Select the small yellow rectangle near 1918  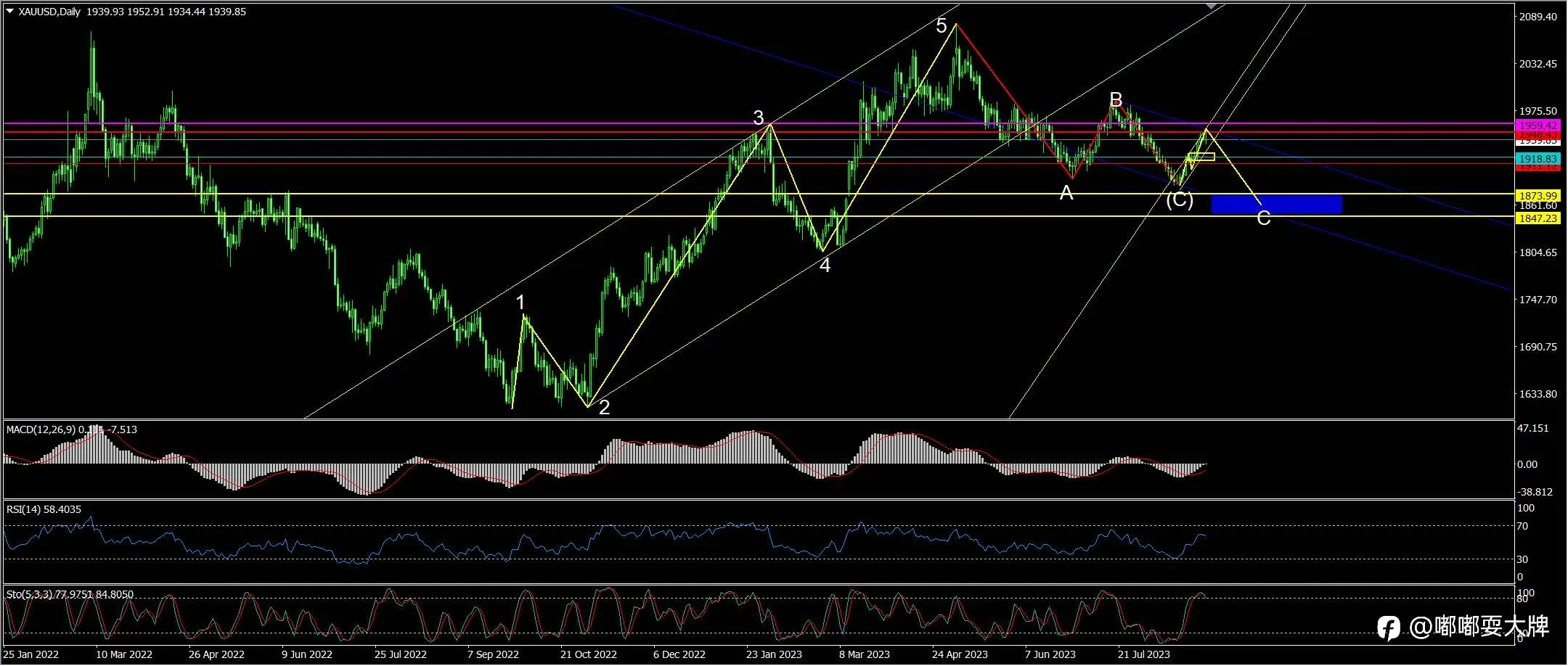(1201, 157)
